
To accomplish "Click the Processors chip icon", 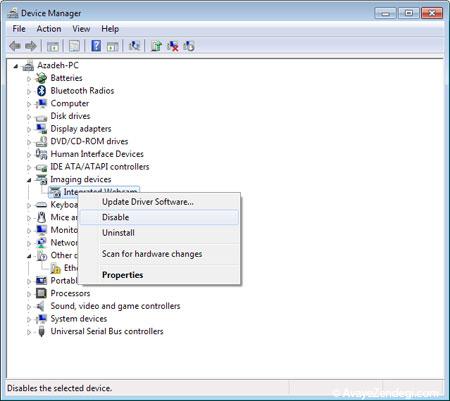I will (41, 293).
